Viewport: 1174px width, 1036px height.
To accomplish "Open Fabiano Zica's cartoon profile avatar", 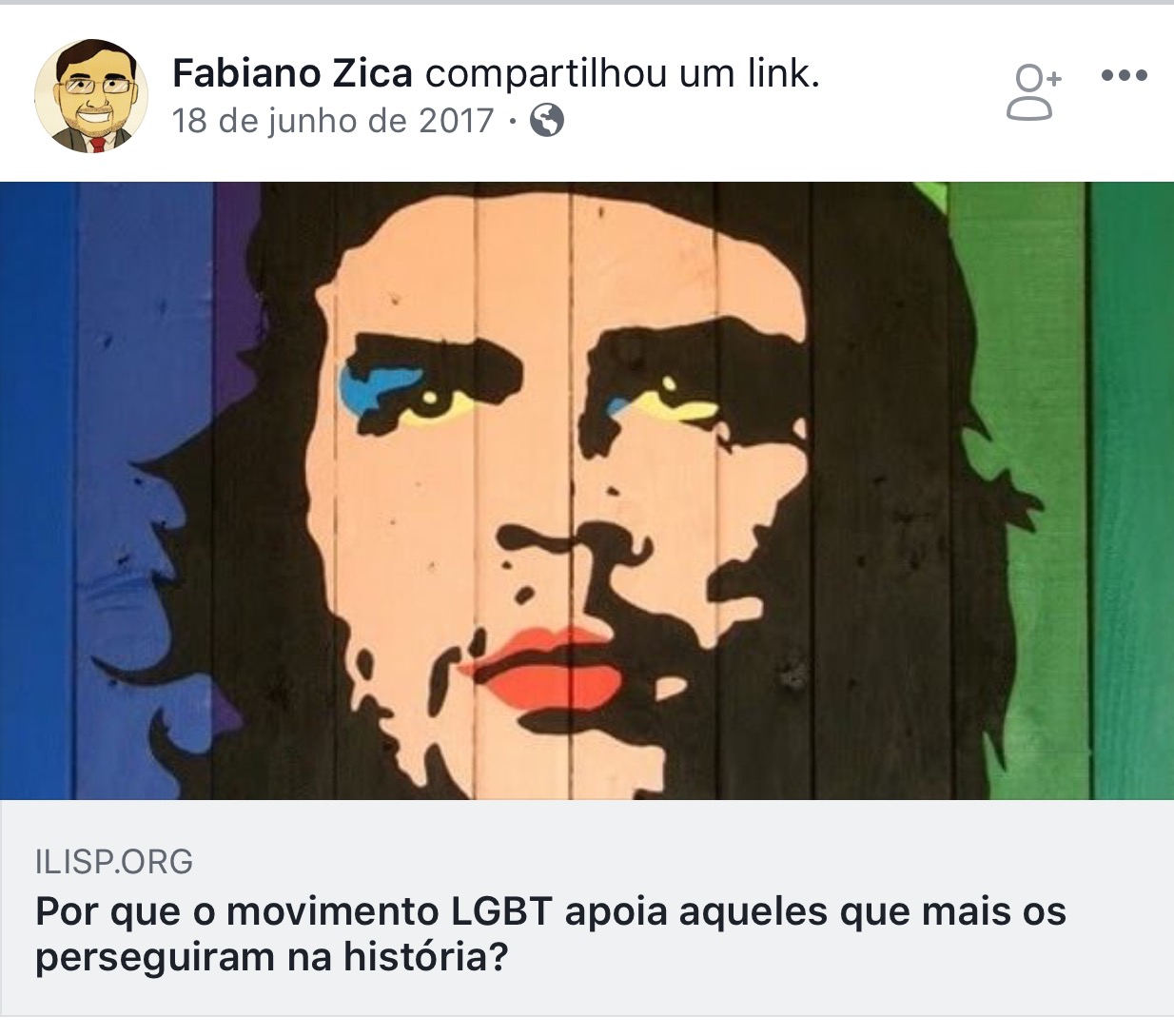I will [x=91, y=96].
